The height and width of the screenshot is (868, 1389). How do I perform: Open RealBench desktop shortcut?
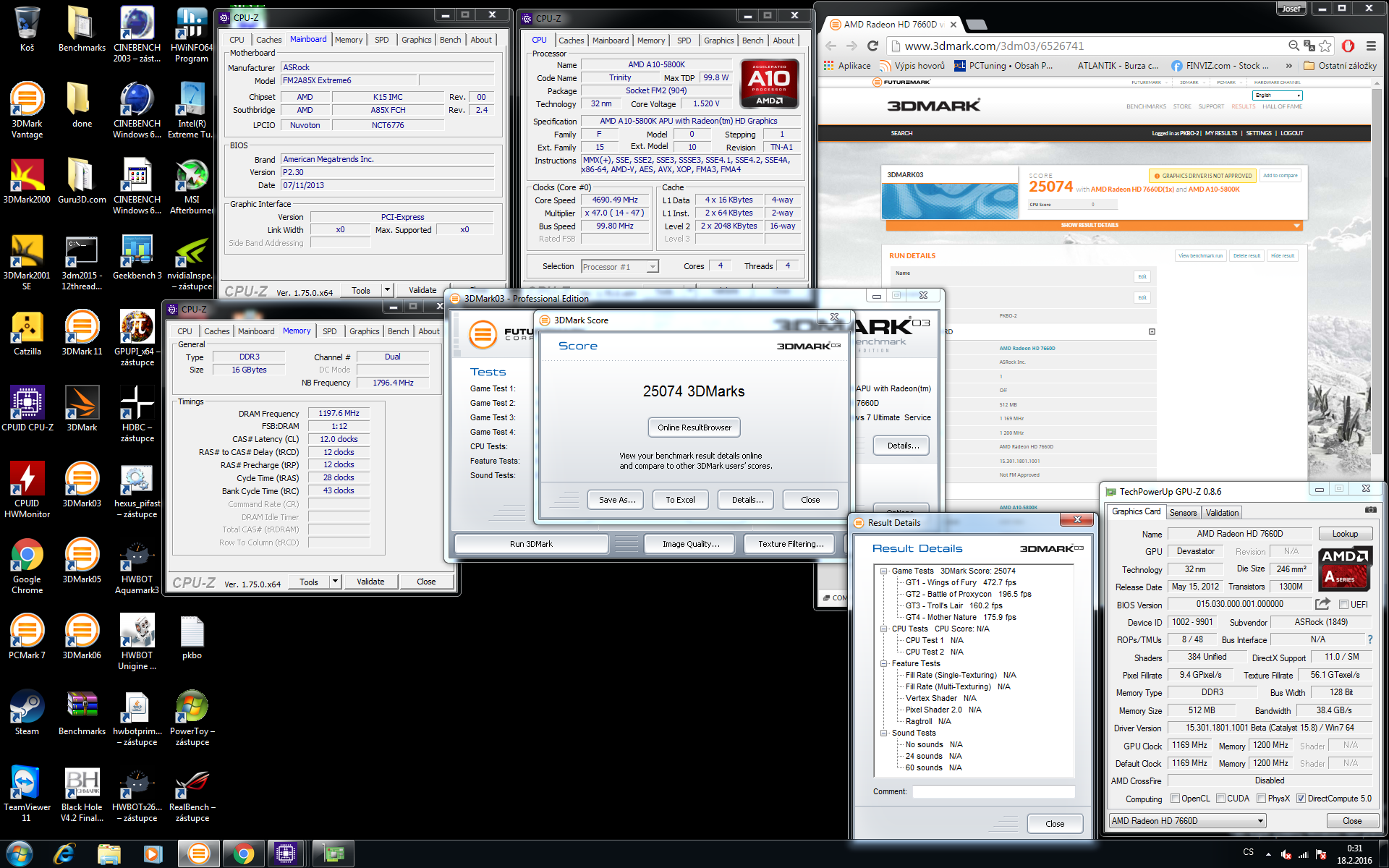[192, 793]
